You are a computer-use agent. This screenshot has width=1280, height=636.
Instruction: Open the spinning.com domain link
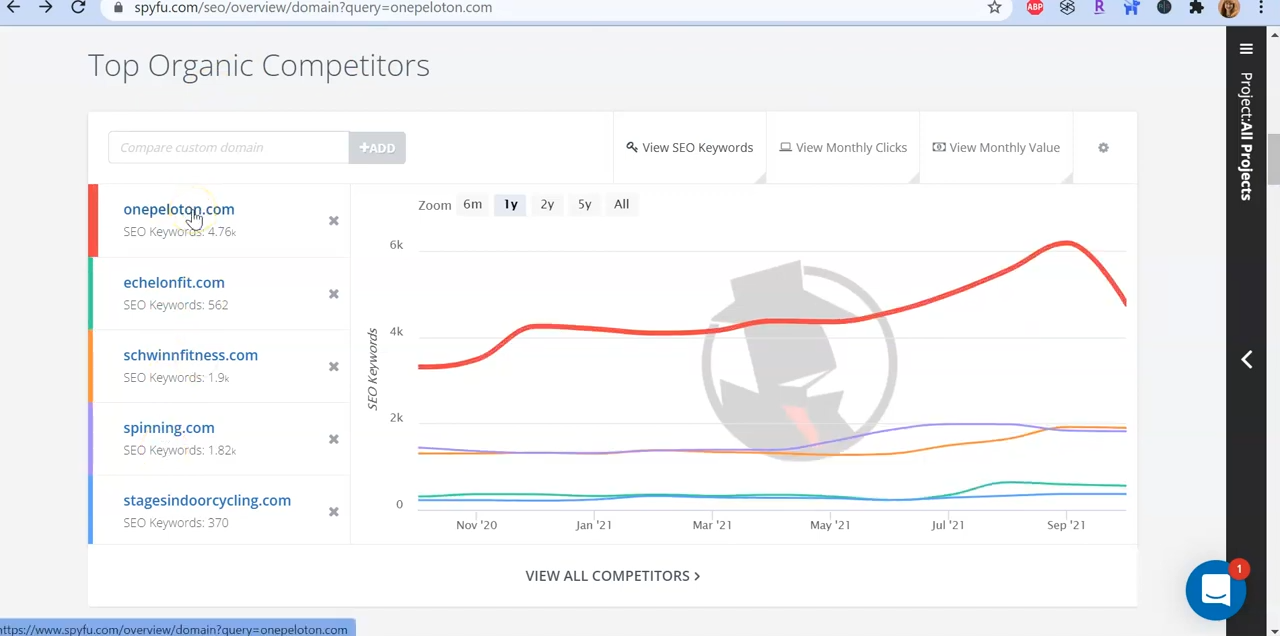[x=169, y=428]
